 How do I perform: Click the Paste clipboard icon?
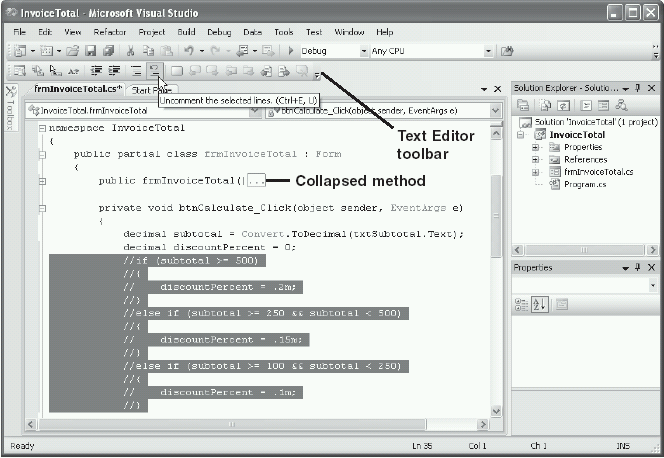tap(167, 51)
